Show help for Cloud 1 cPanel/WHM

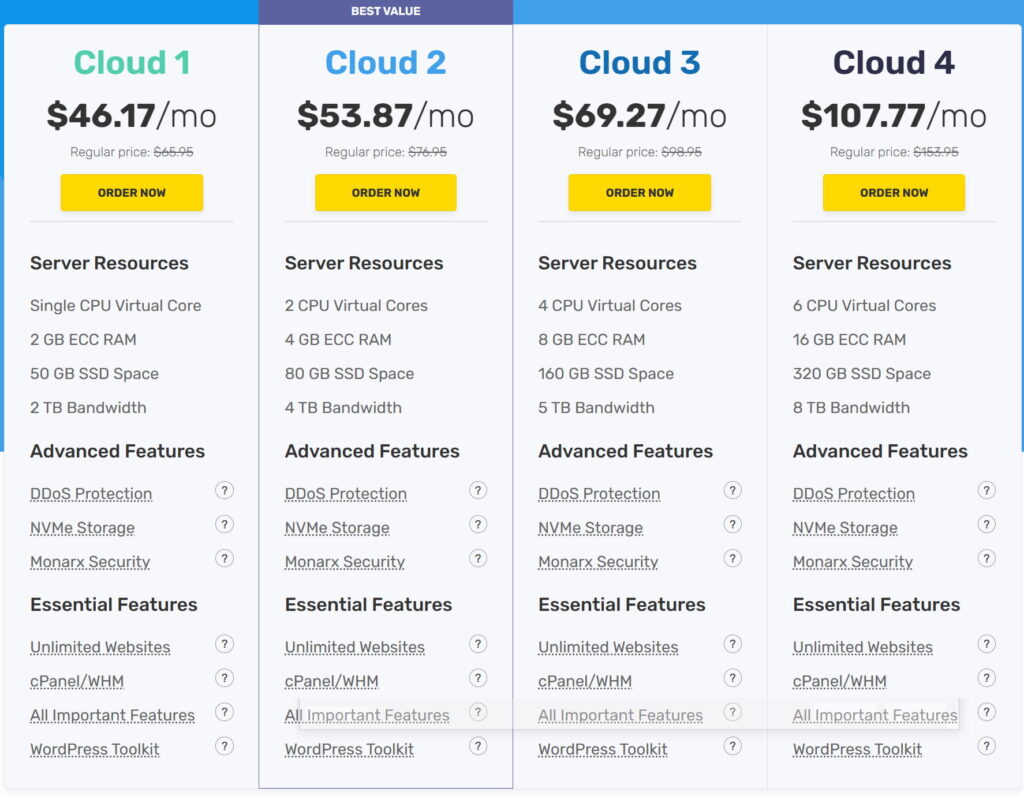coord(224,678)
